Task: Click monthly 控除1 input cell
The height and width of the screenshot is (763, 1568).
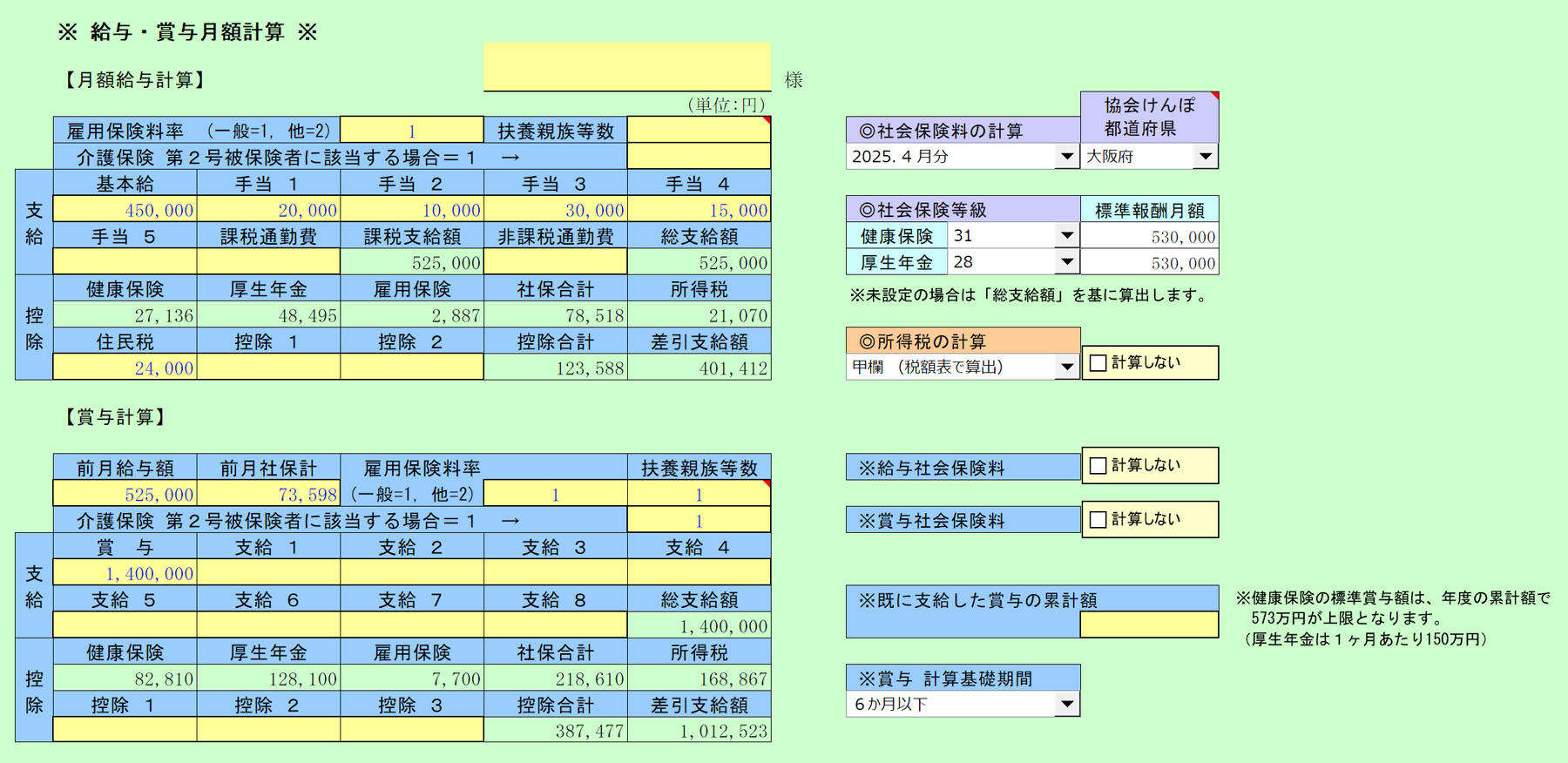Action: coord(268,368)
